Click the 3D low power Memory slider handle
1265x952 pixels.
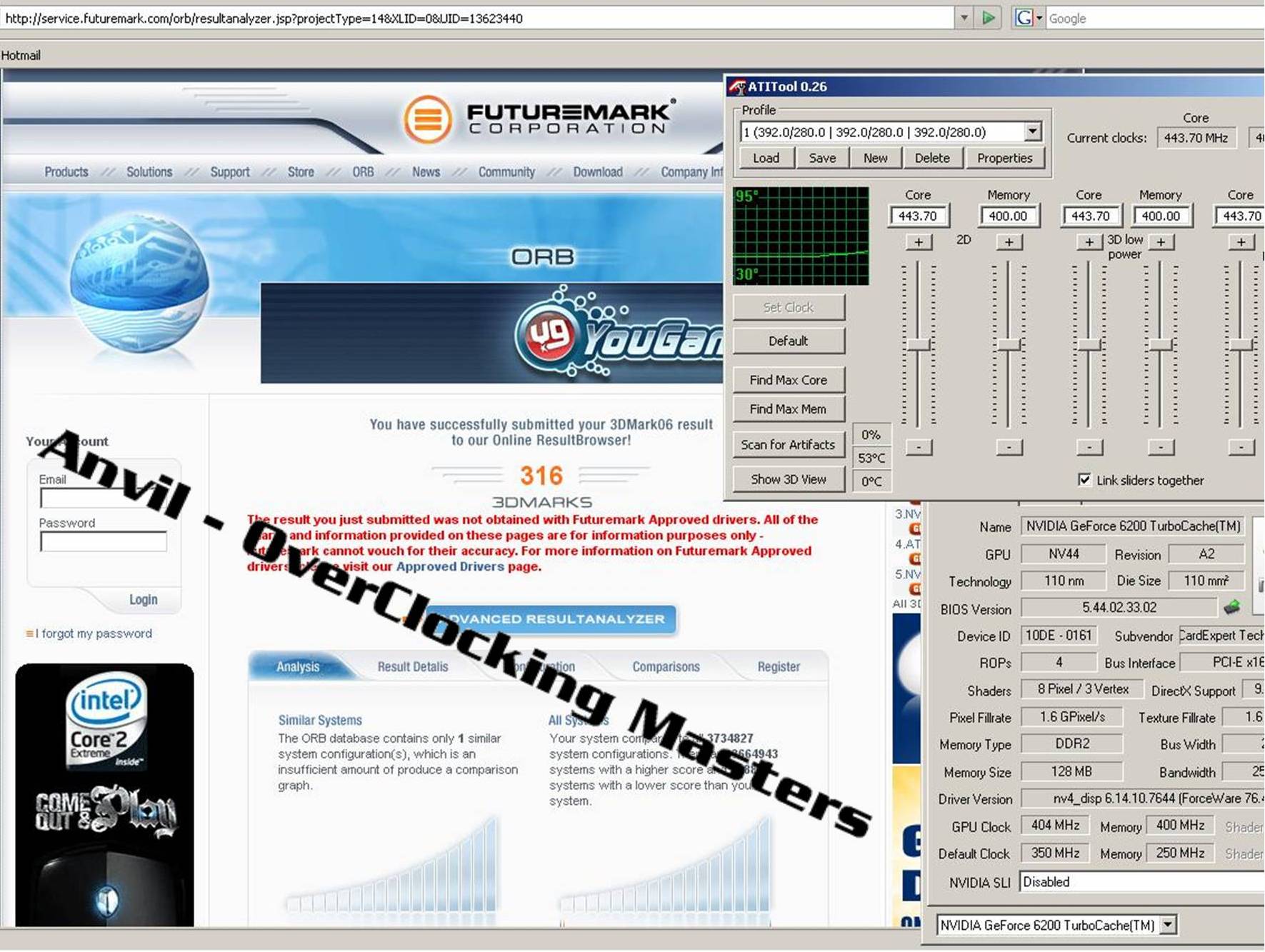pyautogui.click(x=1161, y=345)
